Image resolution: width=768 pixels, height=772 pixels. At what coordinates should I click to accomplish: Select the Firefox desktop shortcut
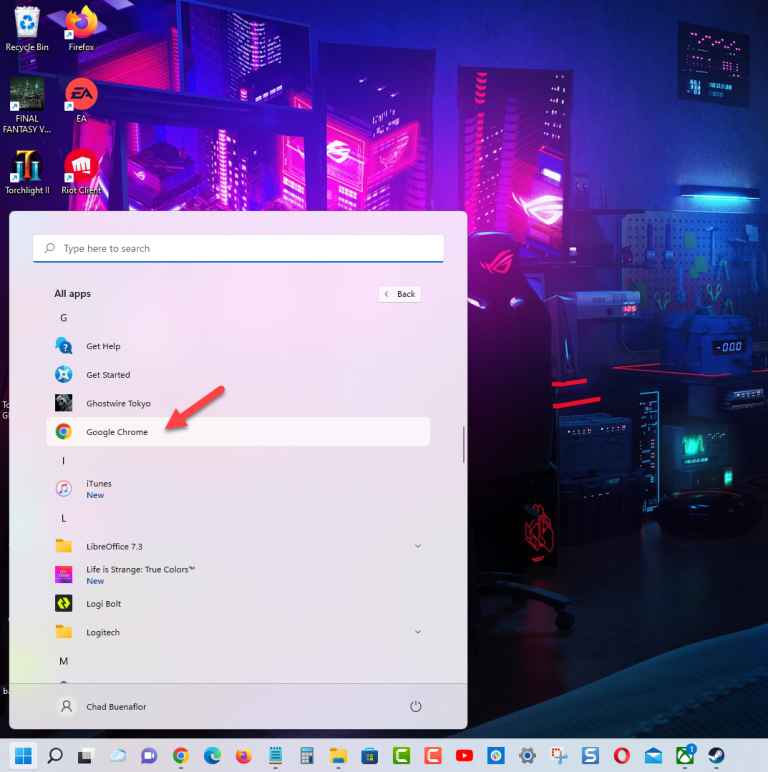[x=81, y=29]
